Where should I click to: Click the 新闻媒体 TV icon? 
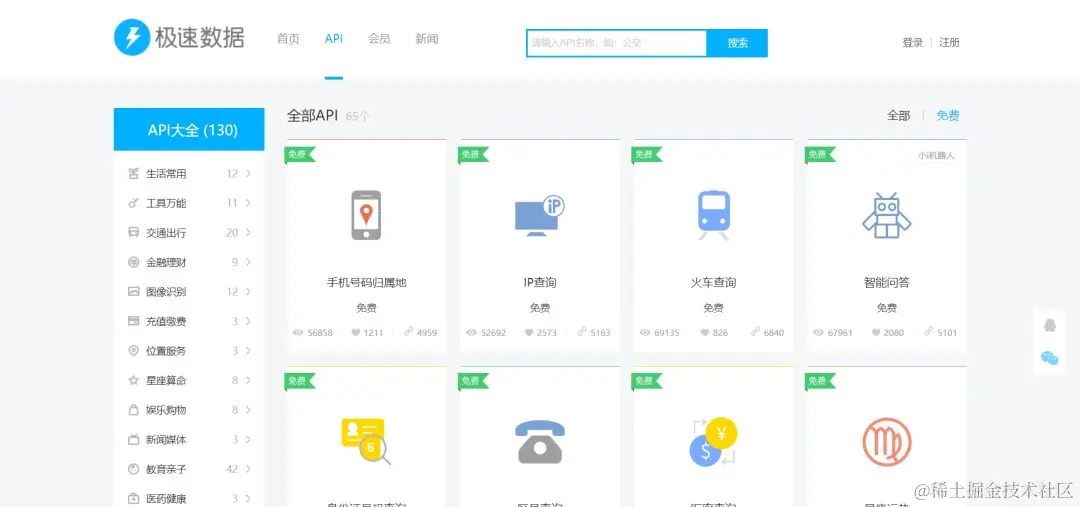point(134,439)
